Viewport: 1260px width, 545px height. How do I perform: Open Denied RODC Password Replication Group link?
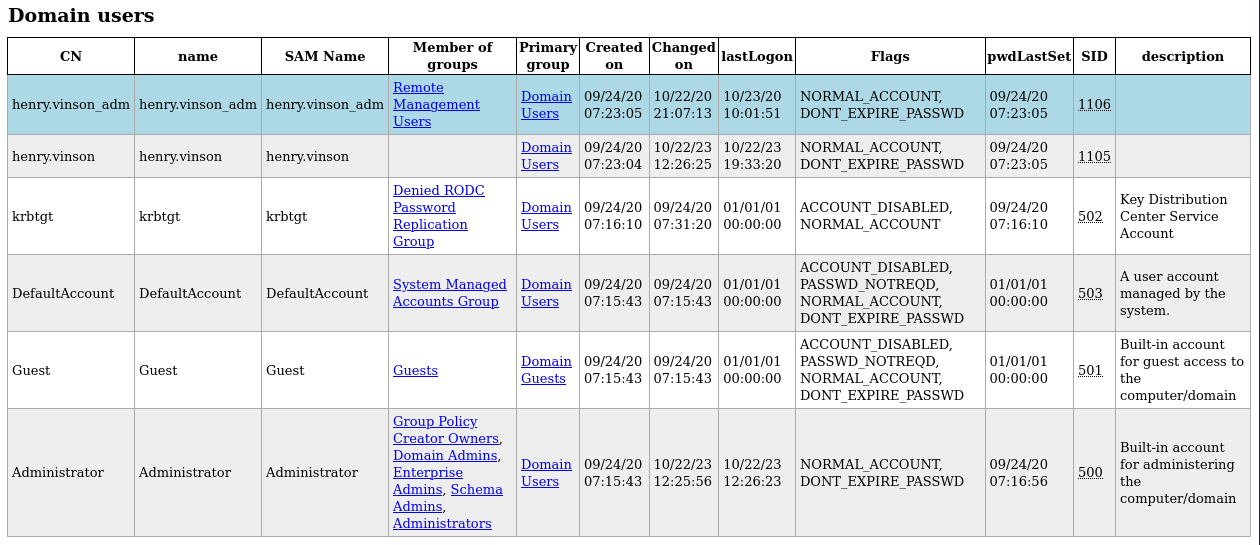pyautogui.click(x=438, y=216)
